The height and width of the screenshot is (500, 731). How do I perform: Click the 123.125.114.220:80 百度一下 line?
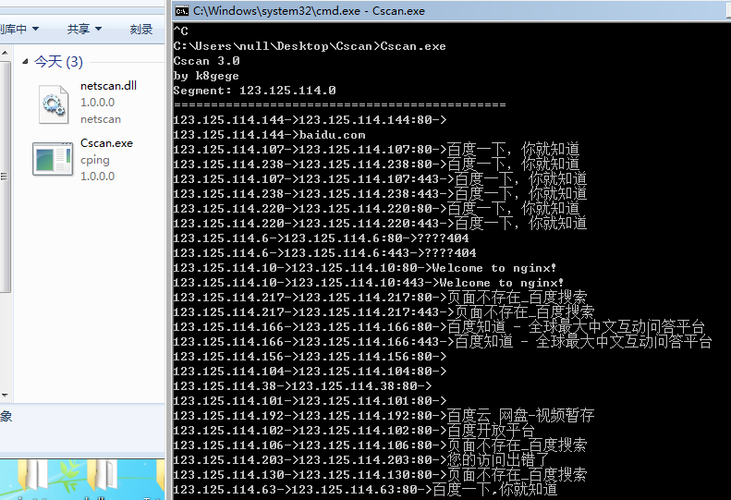click(x=376, y=208)
